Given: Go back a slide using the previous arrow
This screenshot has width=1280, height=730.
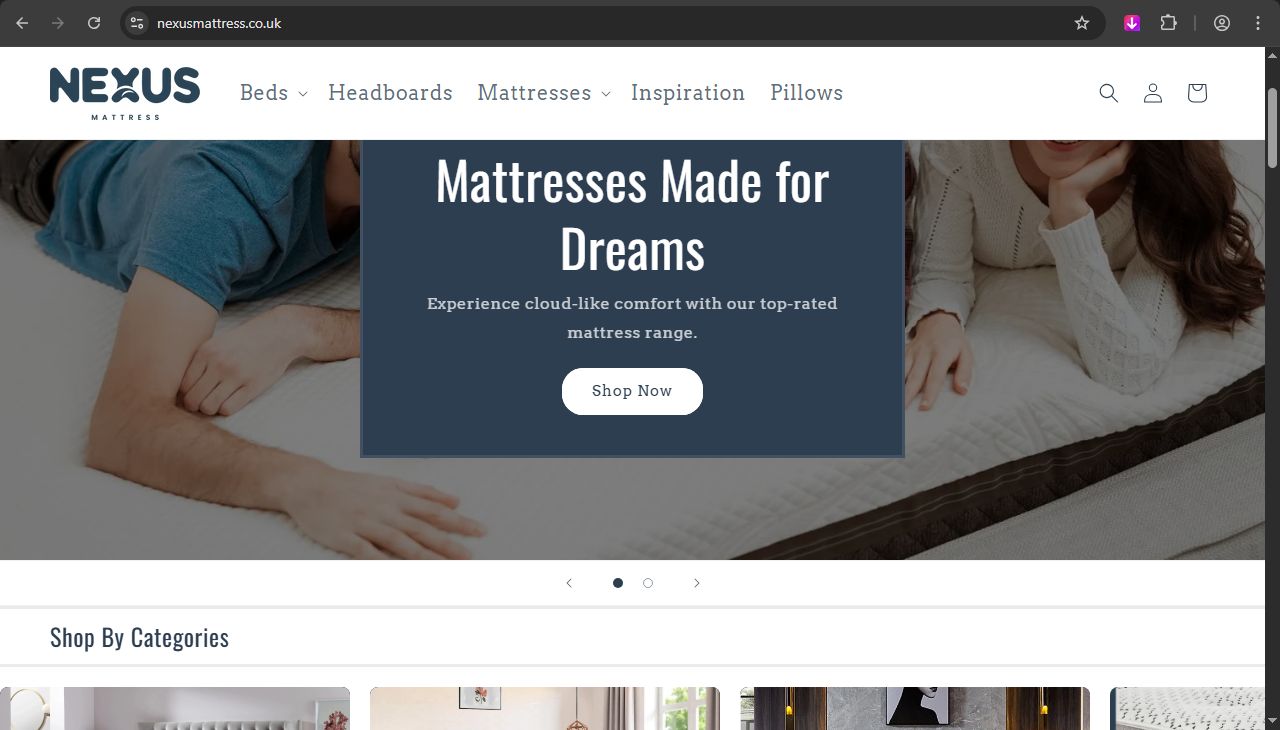Looking at the screenshot, I should tap(569, 583).
